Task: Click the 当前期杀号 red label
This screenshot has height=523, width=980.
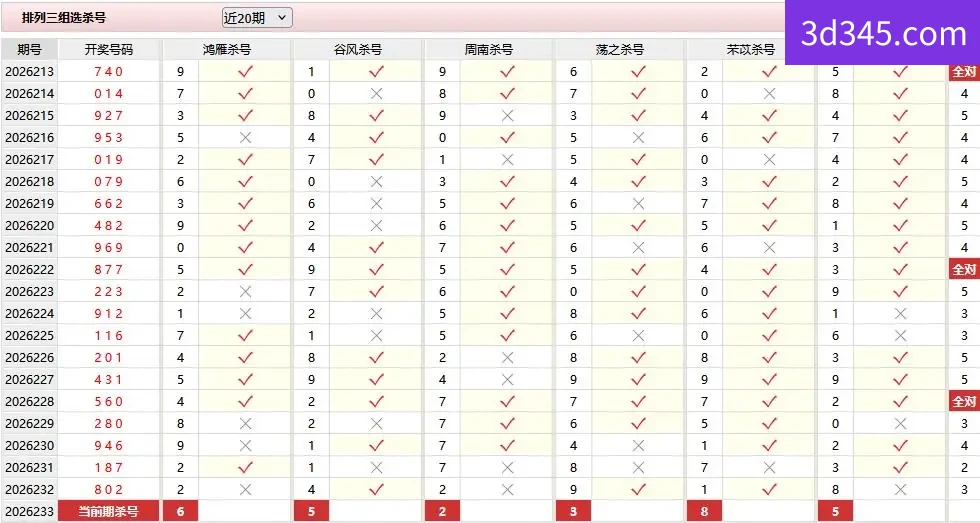Action: (109, 512)
